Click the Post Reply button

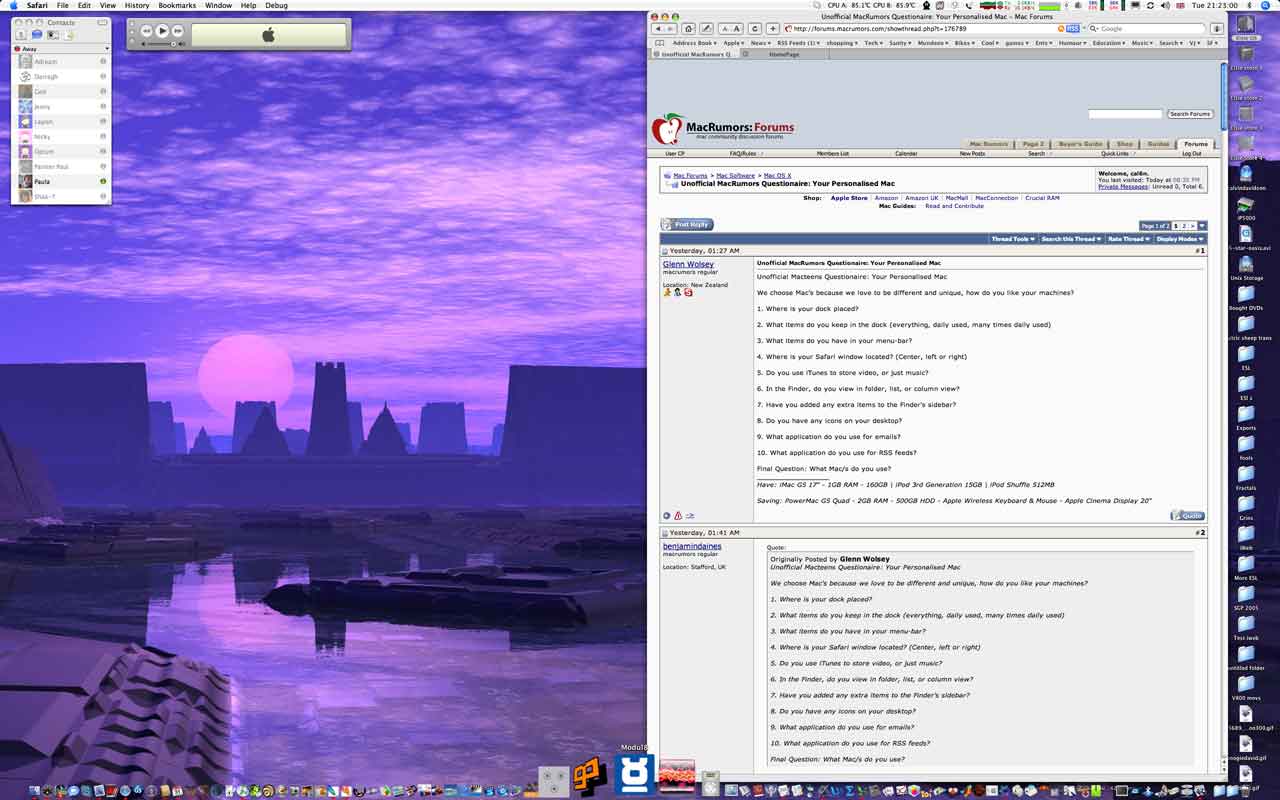pos(687,225)
